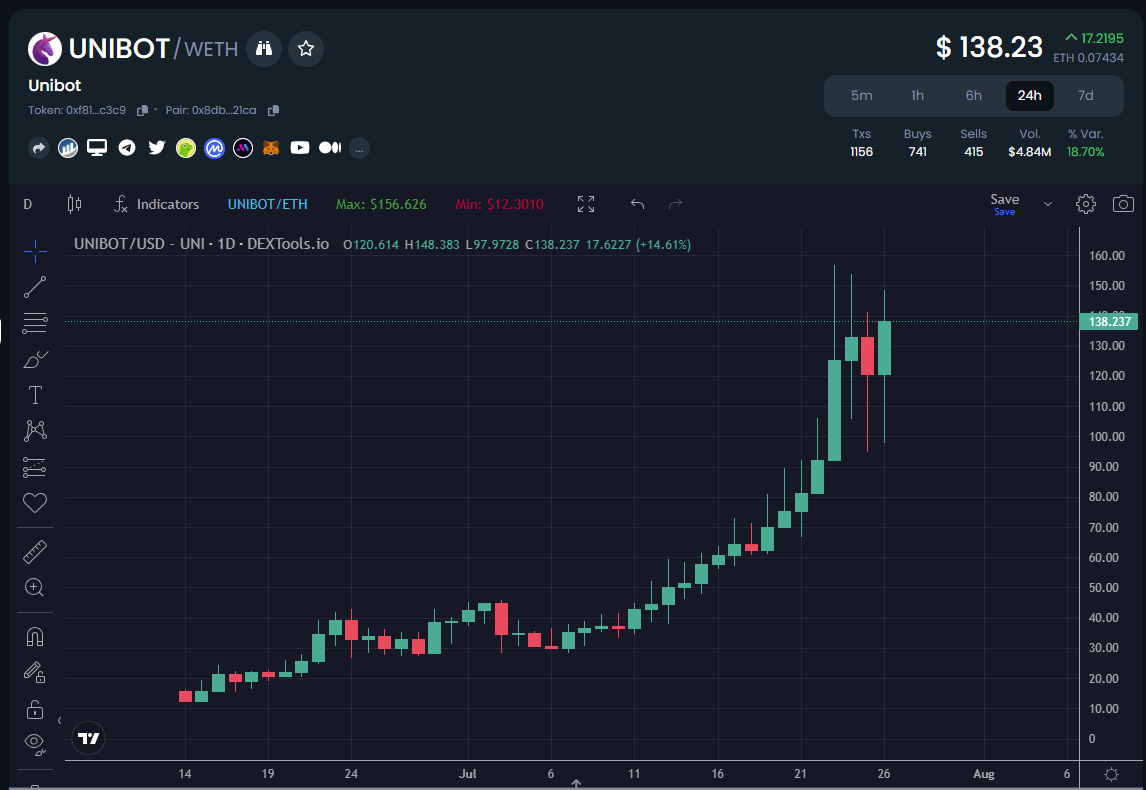Change the chart interval D selector
Screen dimensions: 1146x790
(28, 205)
